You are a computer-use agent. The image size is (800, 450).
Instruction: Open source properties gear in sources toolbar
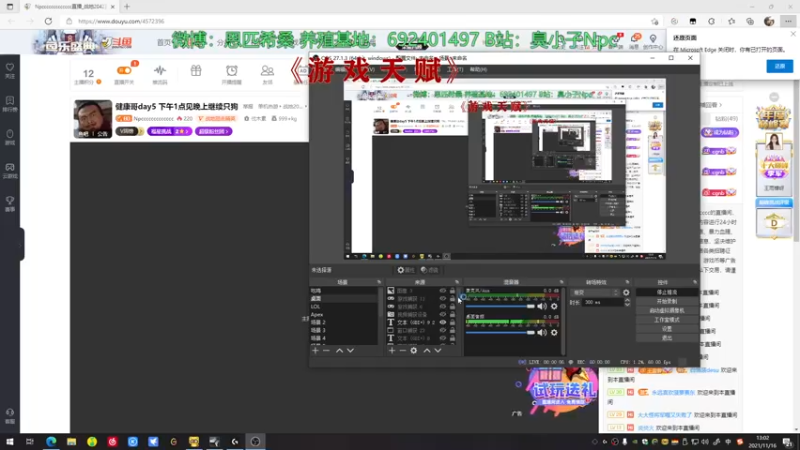click(414, 351)
